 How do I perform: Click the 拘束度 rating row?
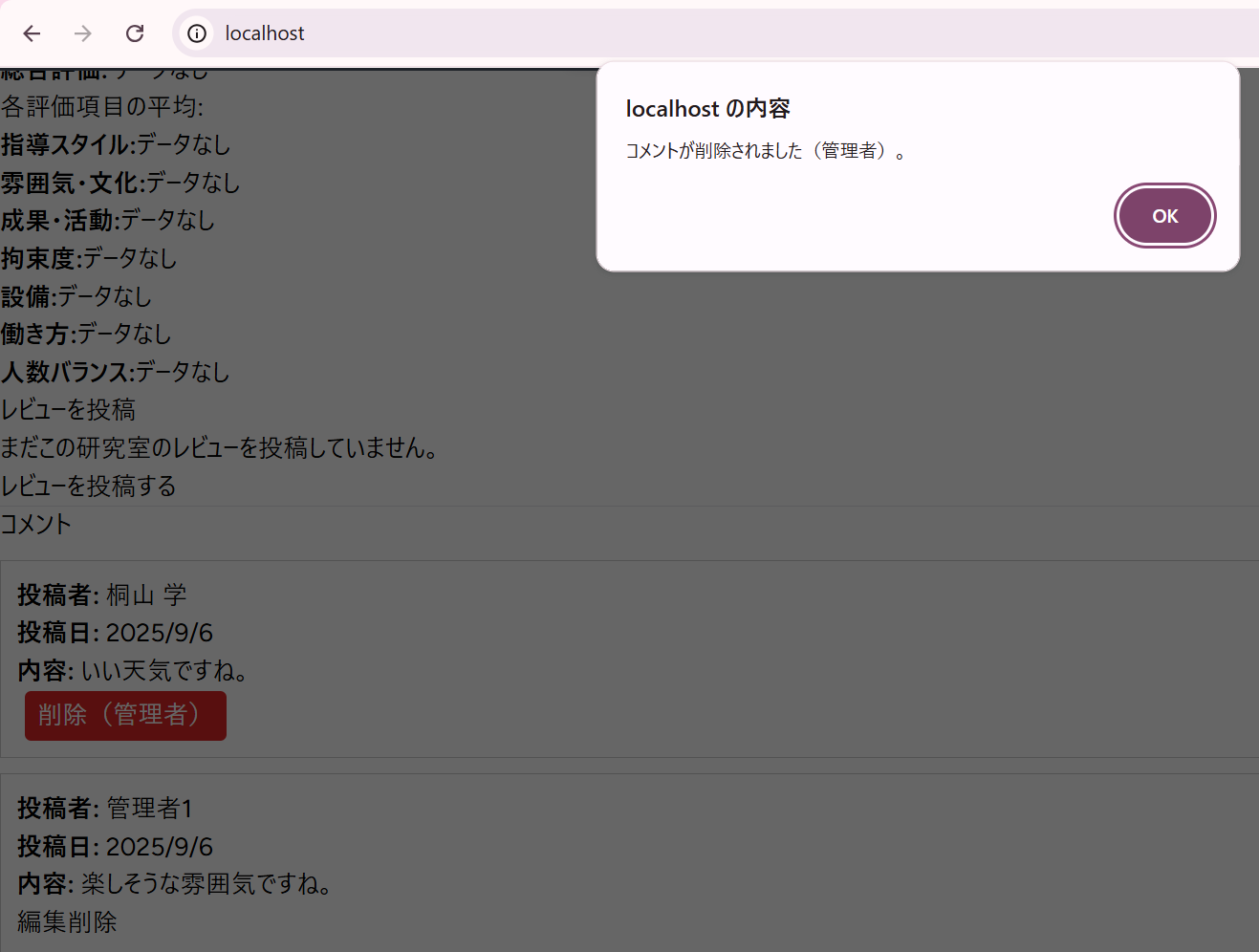point(89,258)
